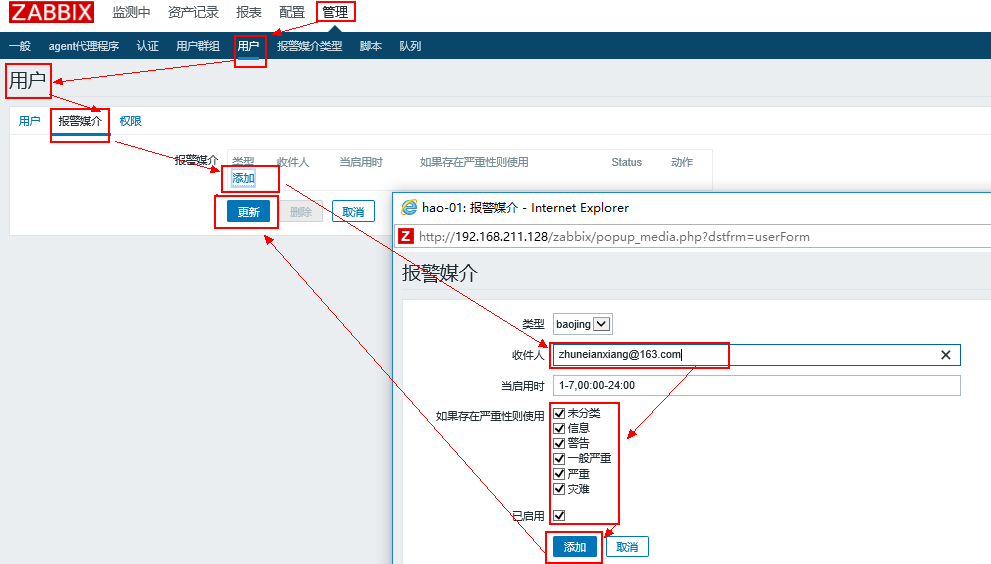Screen dimensions: 991x564
Task: Switch to the 权限 form tab
Action: coord(130,121)
